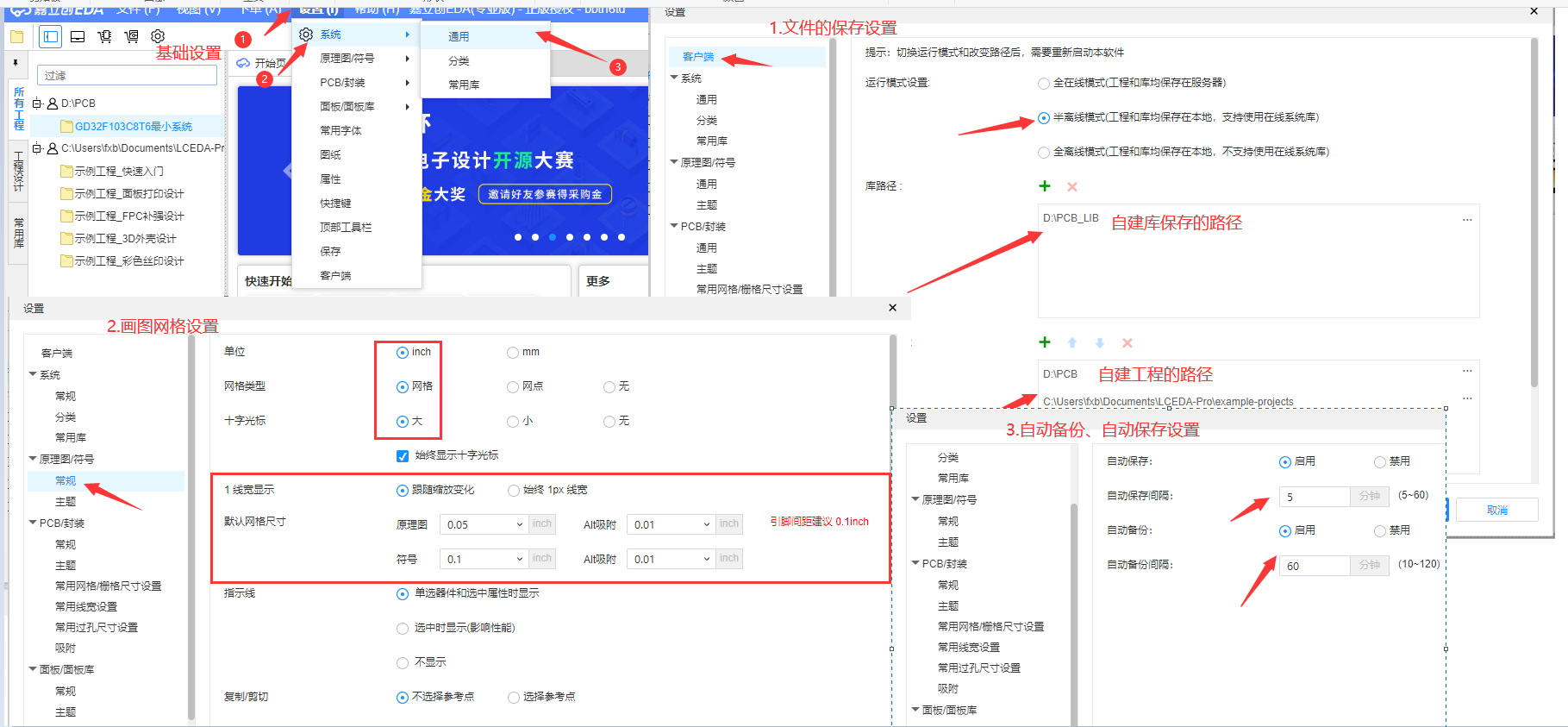This screenshot has width=1568, height=727.
Task: Select 启用 for 自动备份
Action: click(1285, 531)
